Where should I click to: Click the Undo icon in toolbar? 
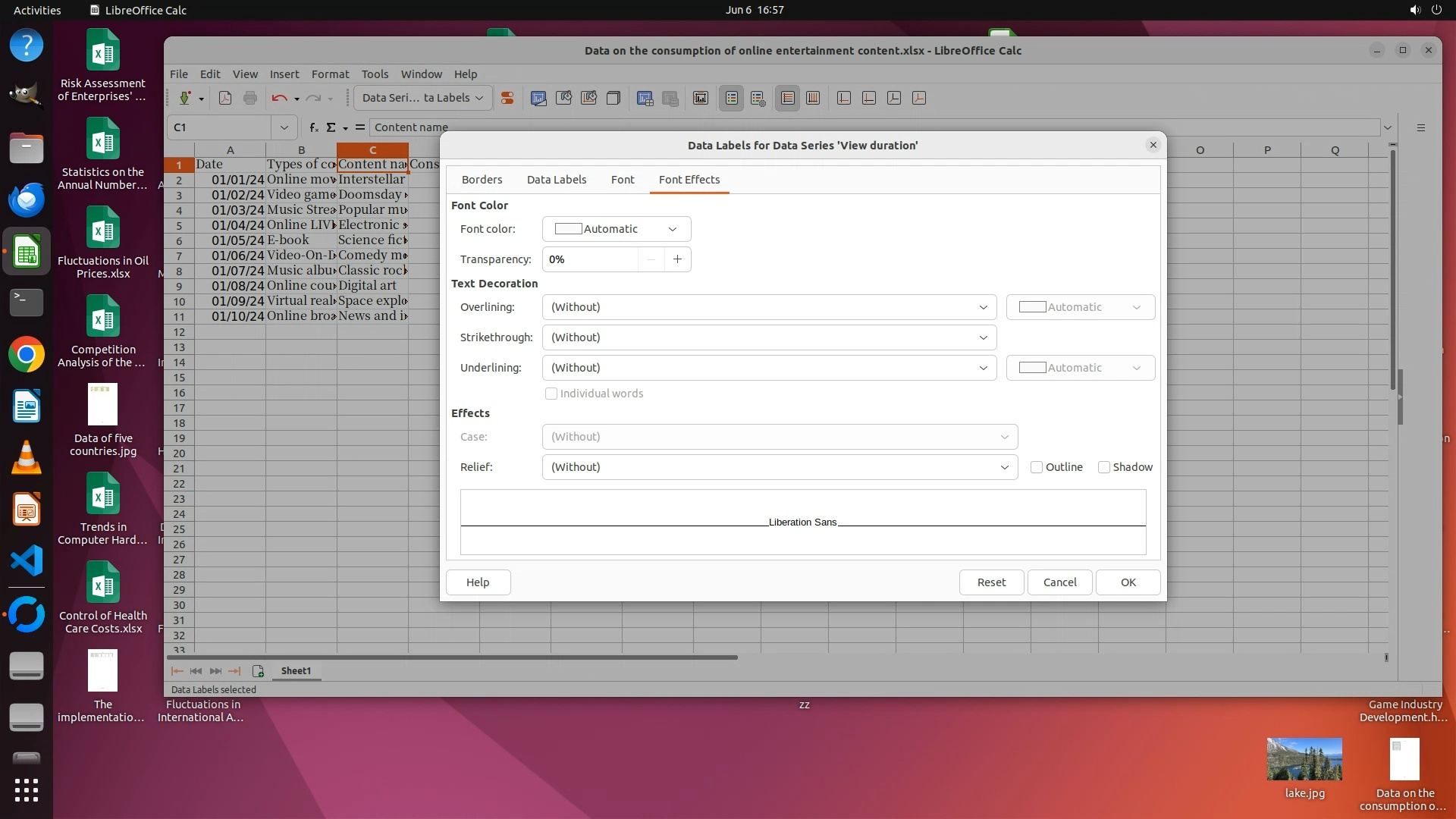[x=279, y=98]
